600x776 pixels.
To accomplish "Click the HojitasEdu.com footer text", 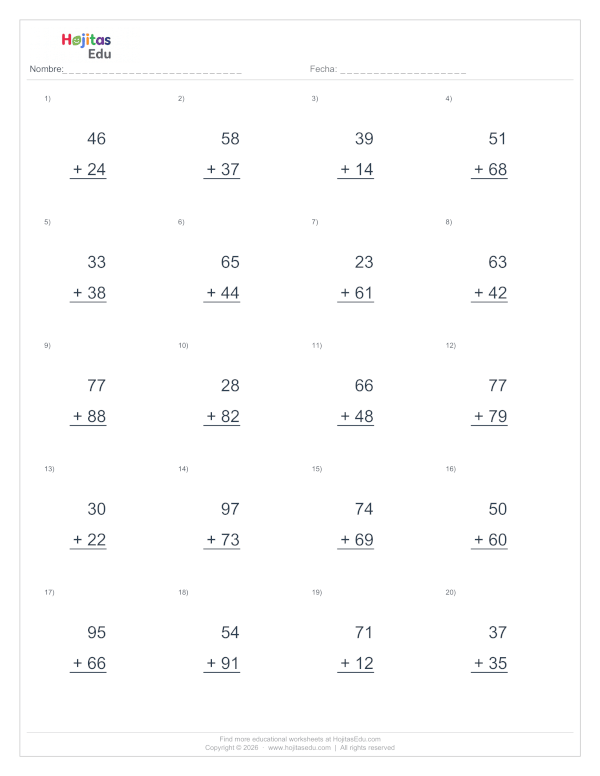I will point(356,739).
